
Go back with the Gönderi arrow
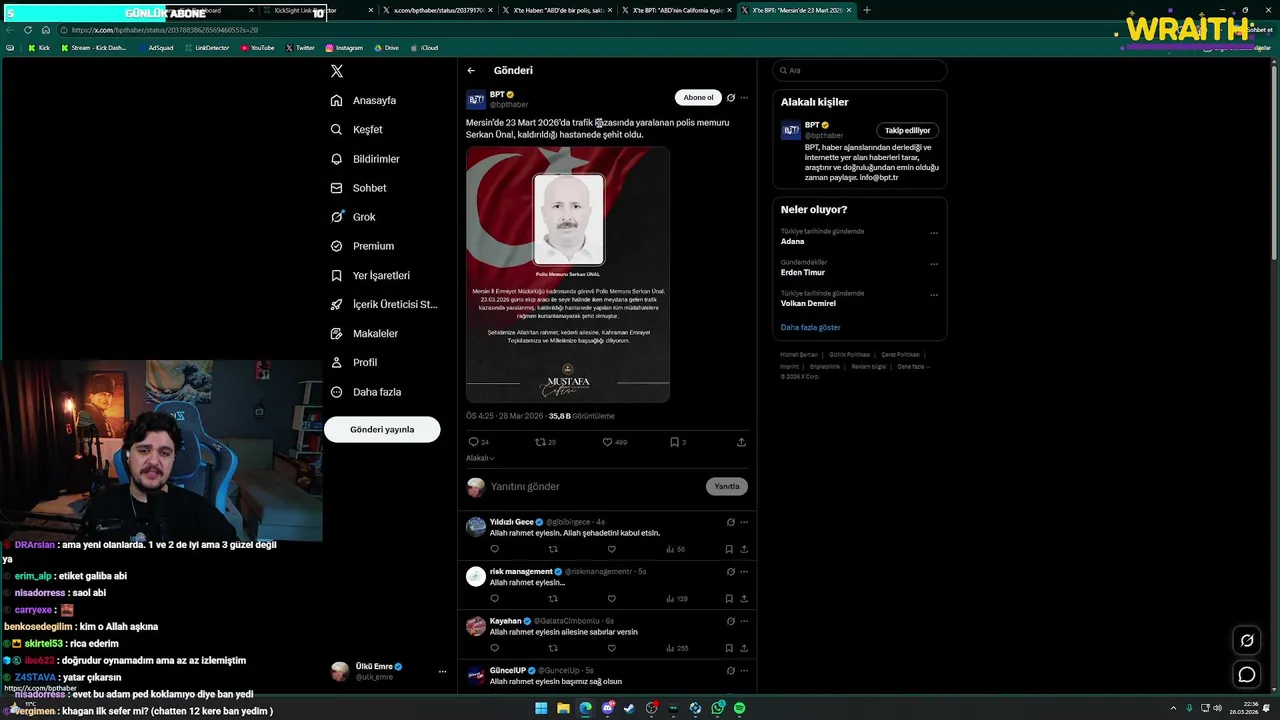pos(471,70)
